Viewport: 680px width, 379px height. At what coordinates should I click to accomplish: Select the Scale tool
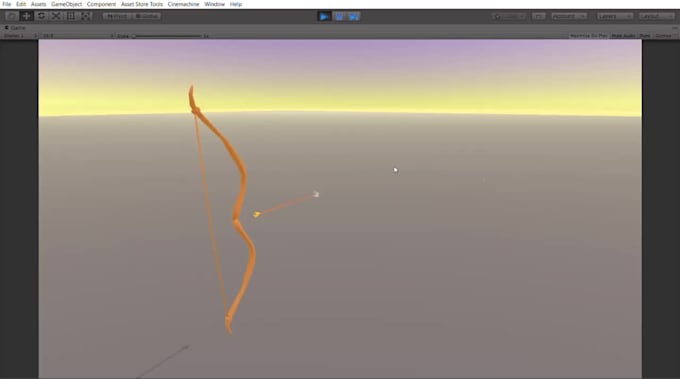point(56,16)
